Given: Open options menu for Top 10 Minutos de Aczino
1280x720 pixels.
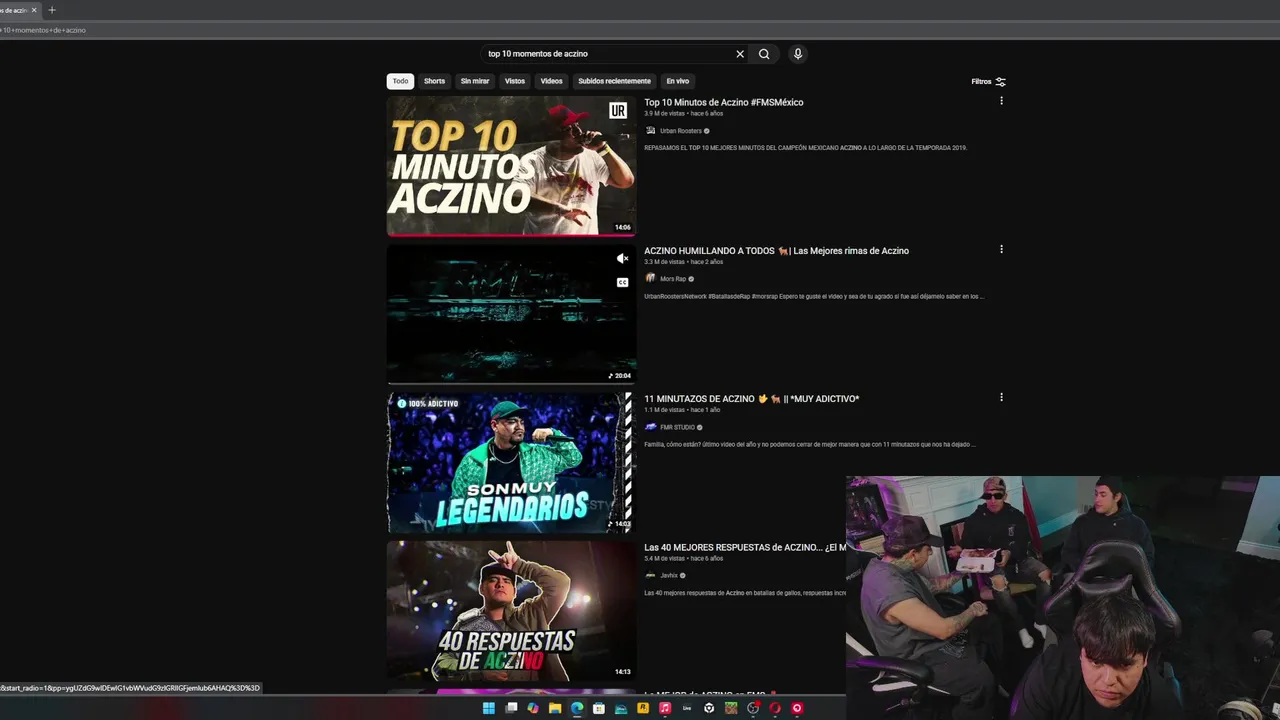Looking at the screenshot, I should coord(1001,101).
